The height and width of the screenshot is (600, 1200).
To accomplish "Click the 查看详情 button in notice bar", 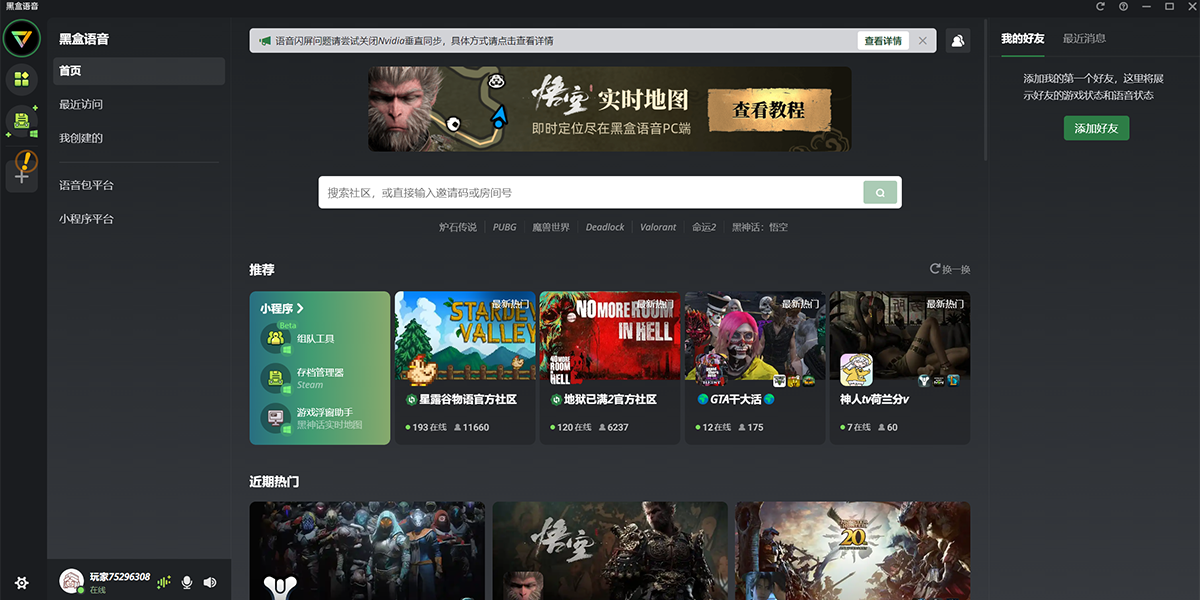I will click(883, 41).
